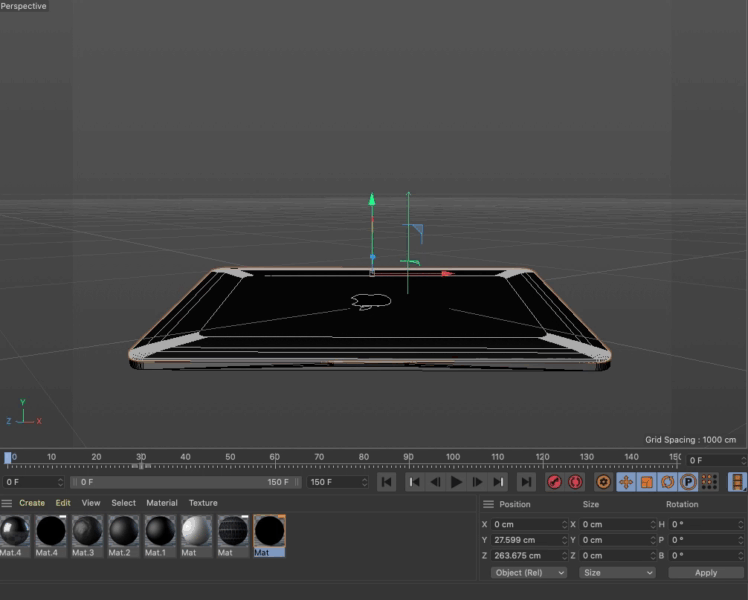Select the Mat.3 material sphere
This screenshot has width=748, height=600.
point(87,530)
